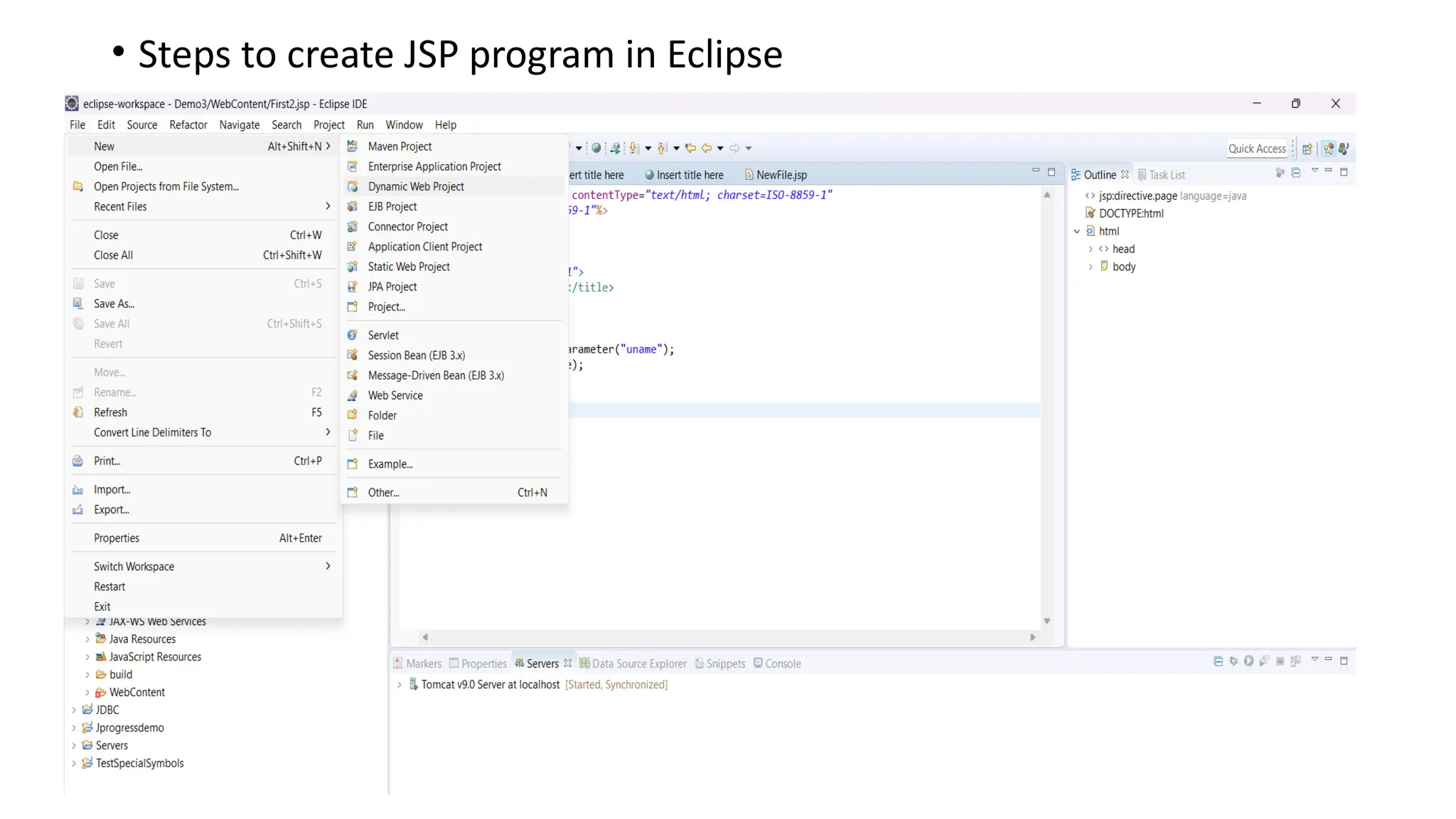This screenshot has width=1456, height=819.
Task: Click the New menu entry
Action: tap(203, 146)
